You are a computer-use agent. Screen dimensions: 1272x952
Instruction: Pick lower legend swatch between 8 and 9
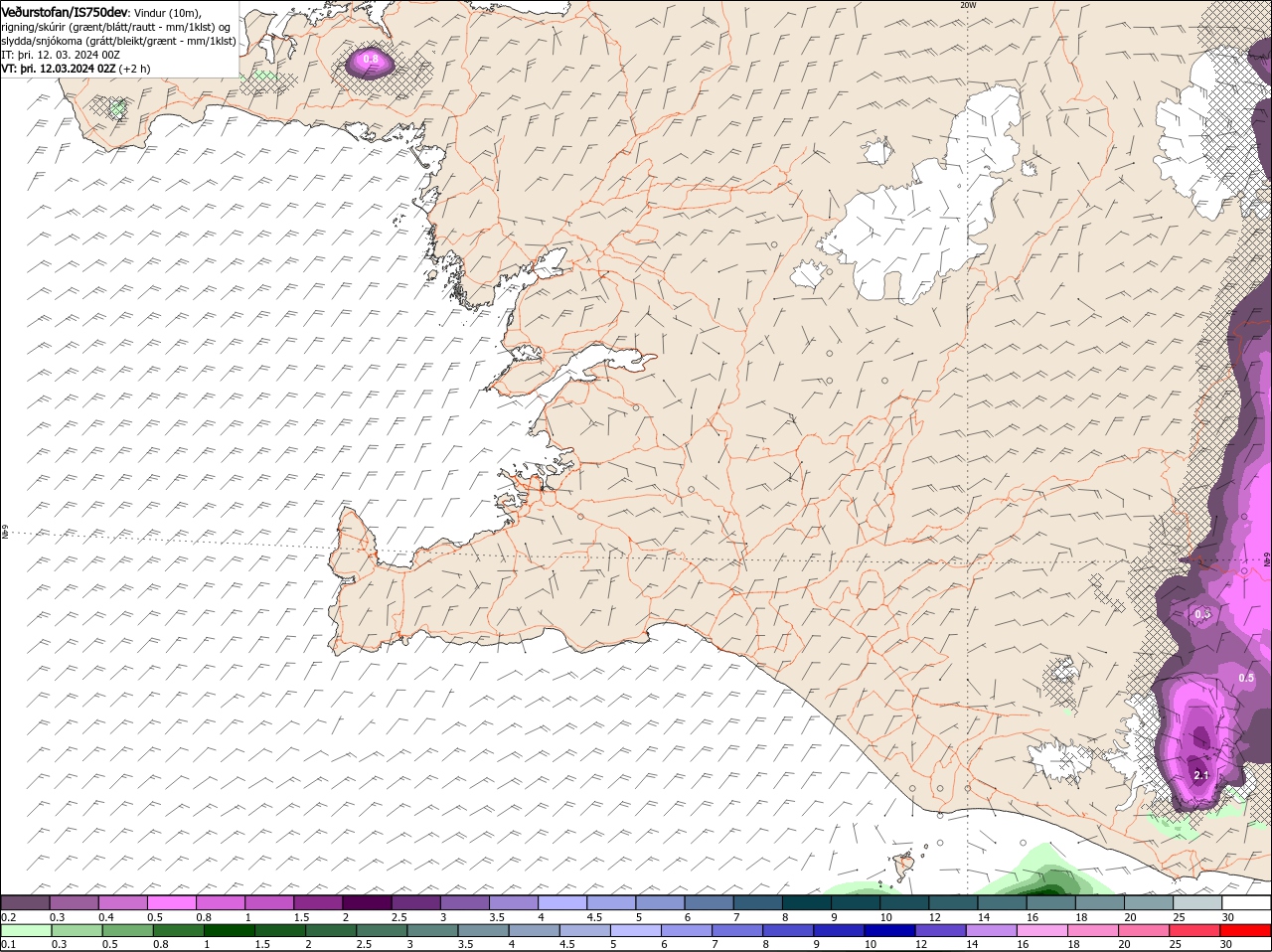coord(788,930)
